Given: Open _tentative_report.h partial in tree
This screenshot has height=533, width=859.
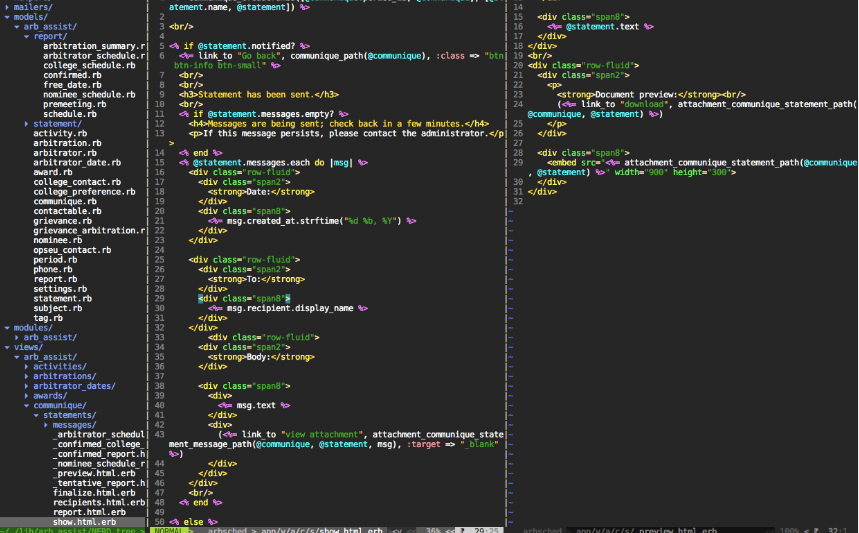Looking at the screenshot, I should [99, 483].
